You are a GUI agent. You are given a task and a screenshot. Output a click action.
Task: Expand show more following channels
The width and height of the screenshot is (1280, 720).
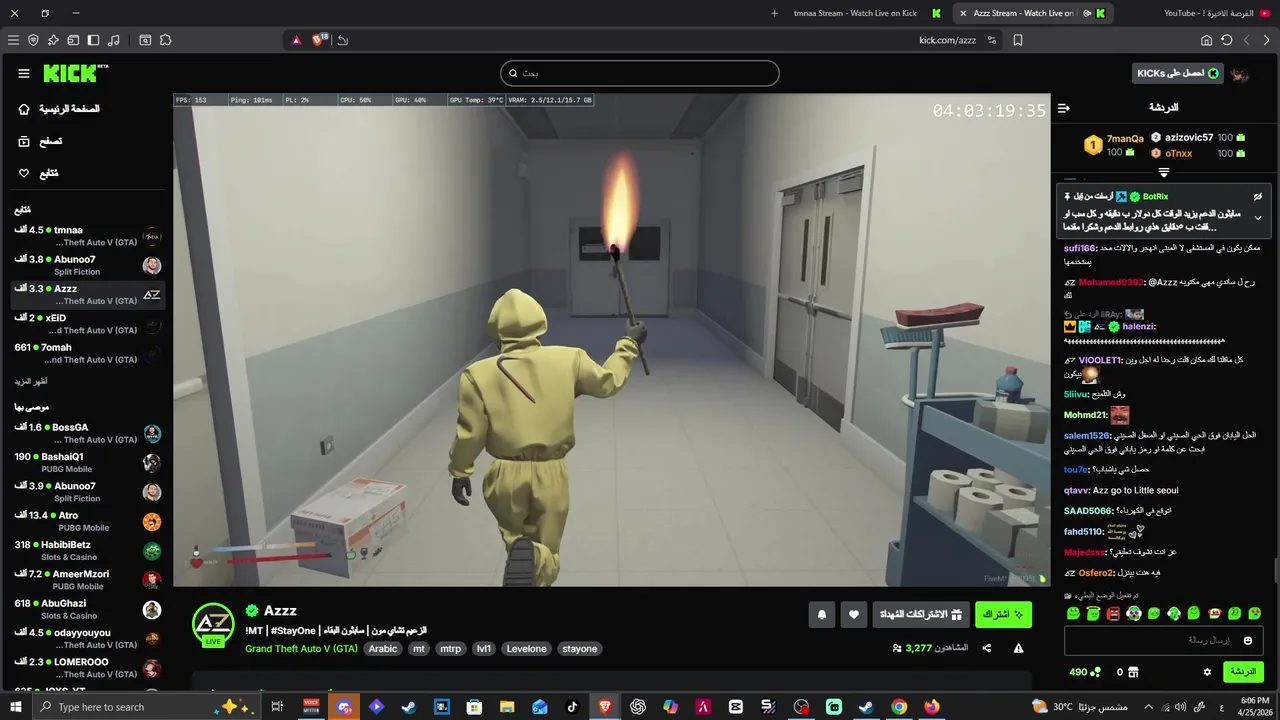(31, 381)
